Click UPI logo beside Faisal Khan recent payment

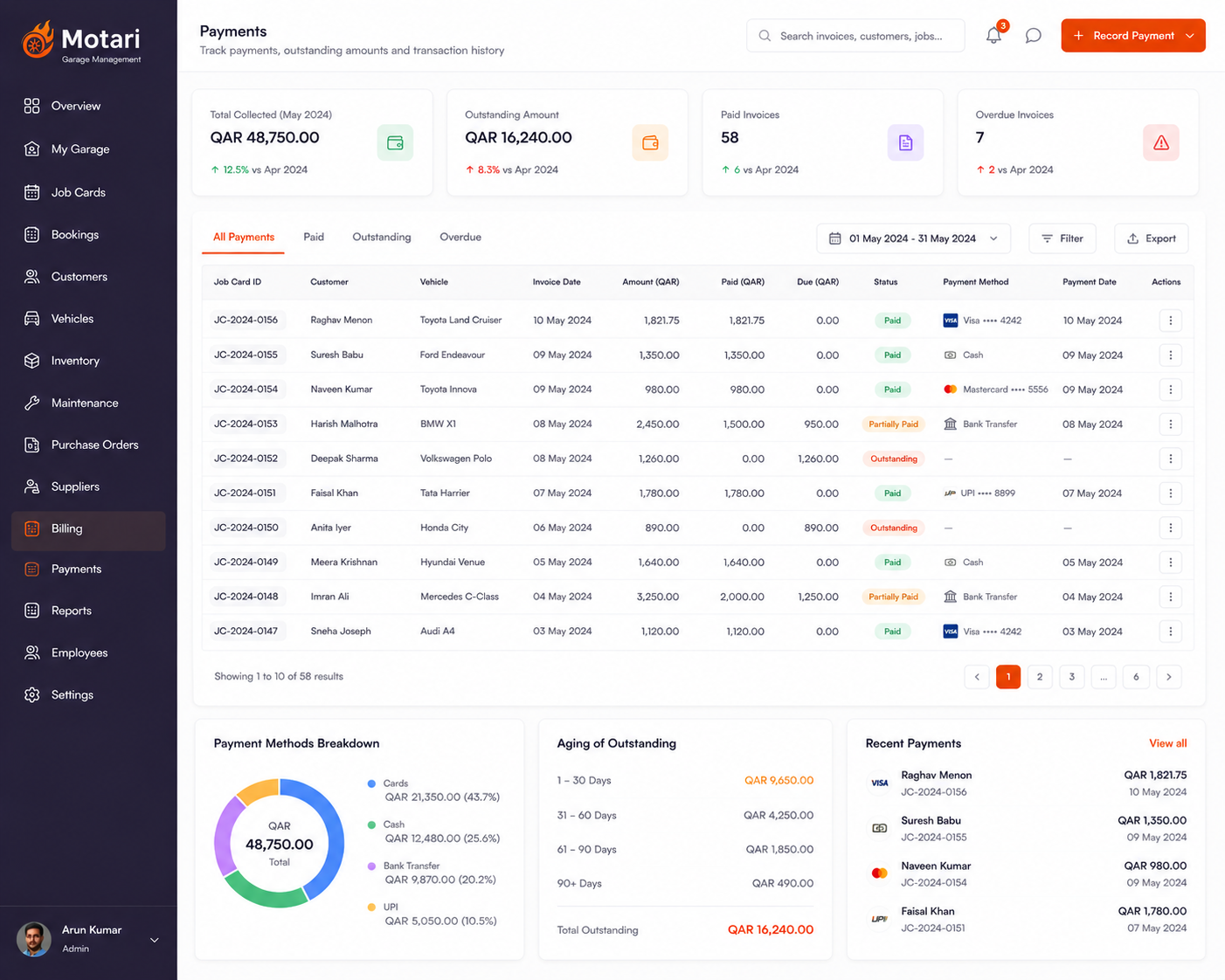point(880,919)
